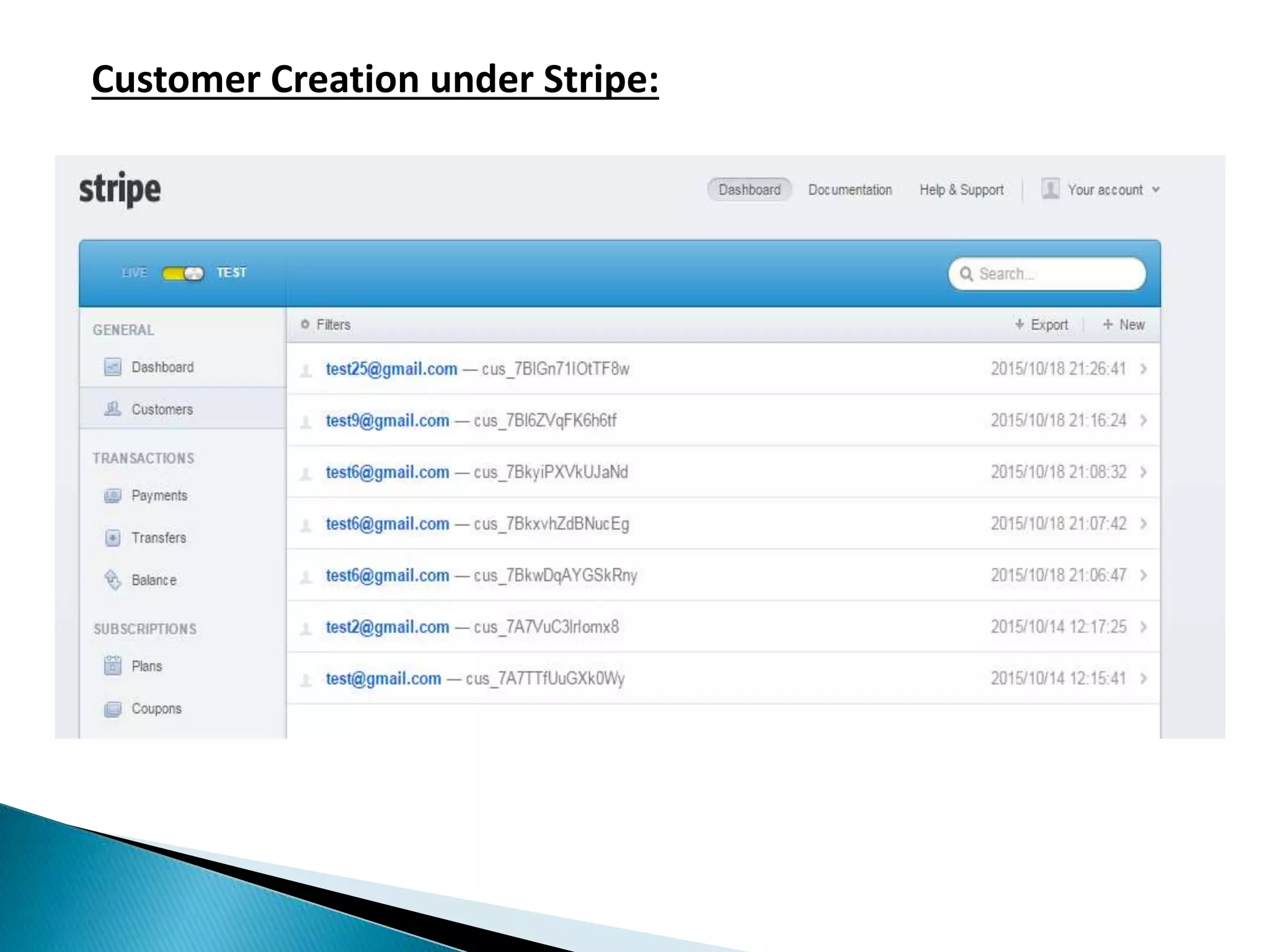The height and width of the screenshot is (952, 1270).
Task: Click user icon on cus_7BkwDqAYGSkRny row
Action: point(306,577)
